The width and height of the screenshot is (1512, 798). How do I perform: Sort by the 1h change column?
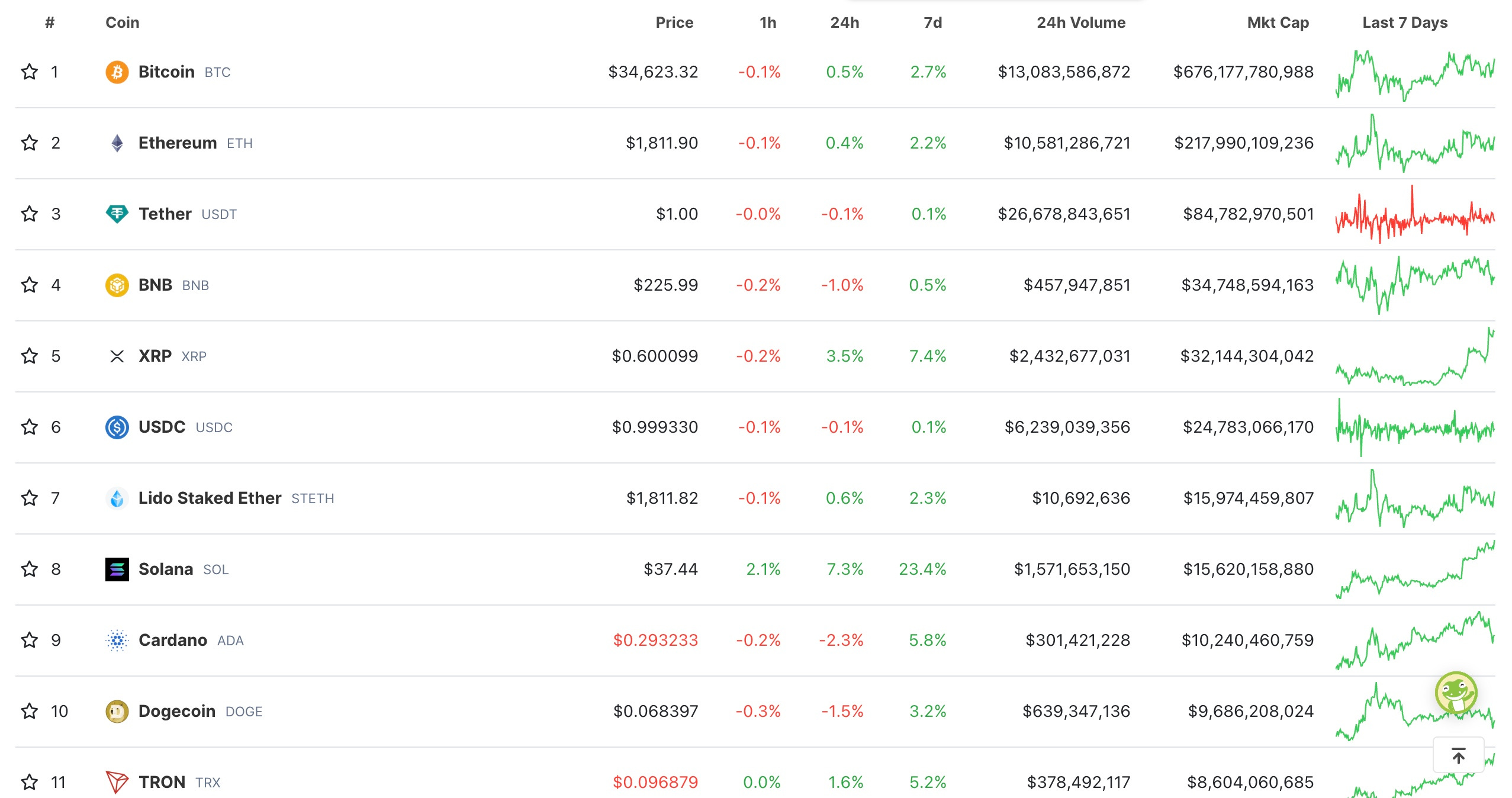click(x=768, y=22)
